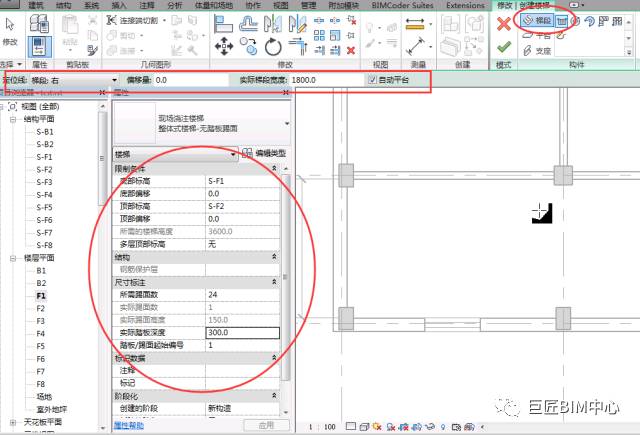Collapse the 结构 Structural section

tap(274, 257)
